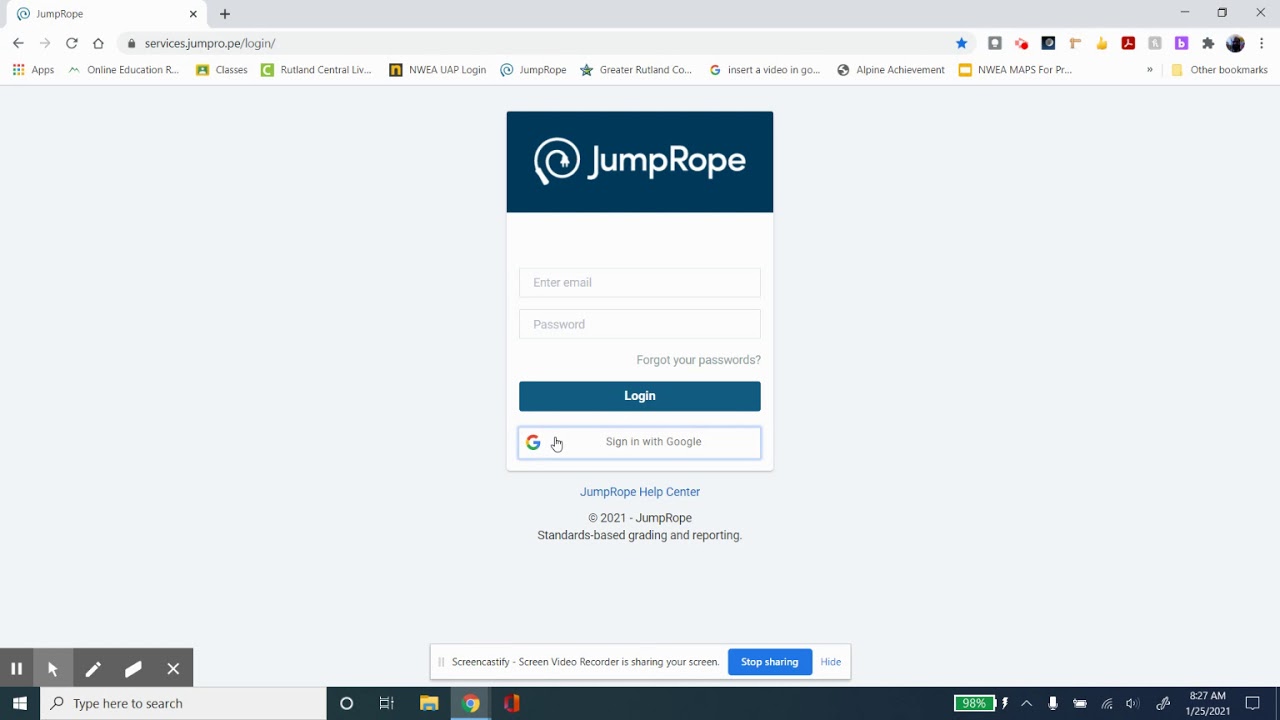Image resolution: width=1280 pixels, height=720 pixels.
Task: Select the JumpRope browser tab
Action: [x=108, y=14]
